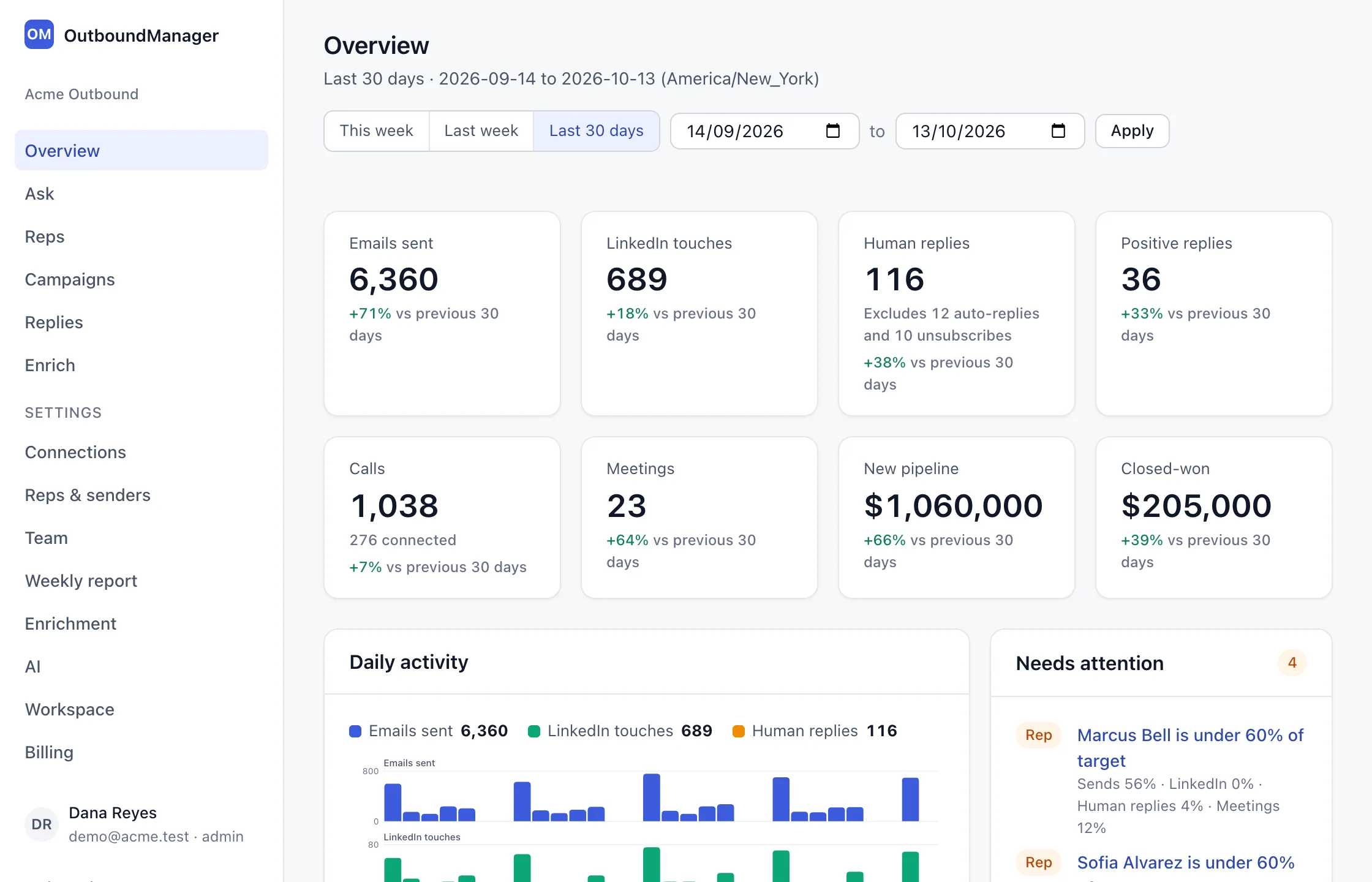1372x882 pixels.
Task: Click the DR user avatar
Action: pyautogui.click(x=42, y=824)
